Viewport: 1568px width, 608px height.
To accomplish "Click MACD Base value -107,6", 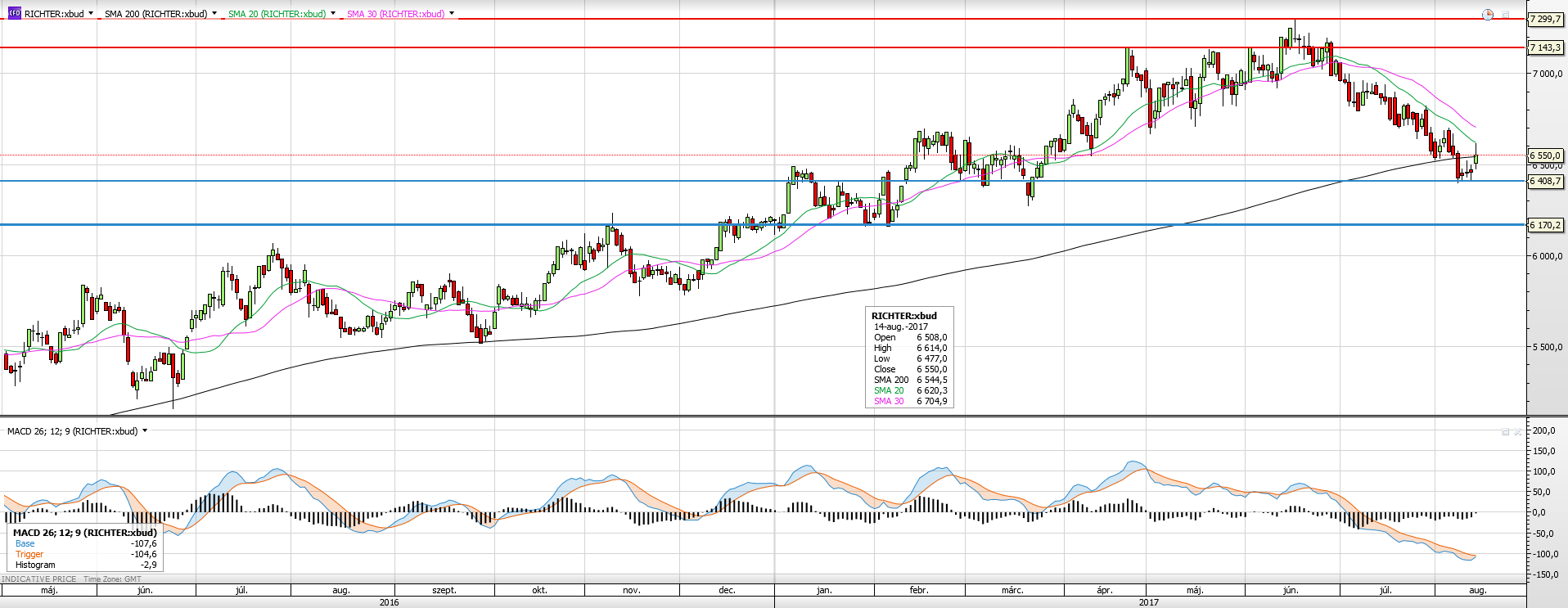I will pos(143,543).
